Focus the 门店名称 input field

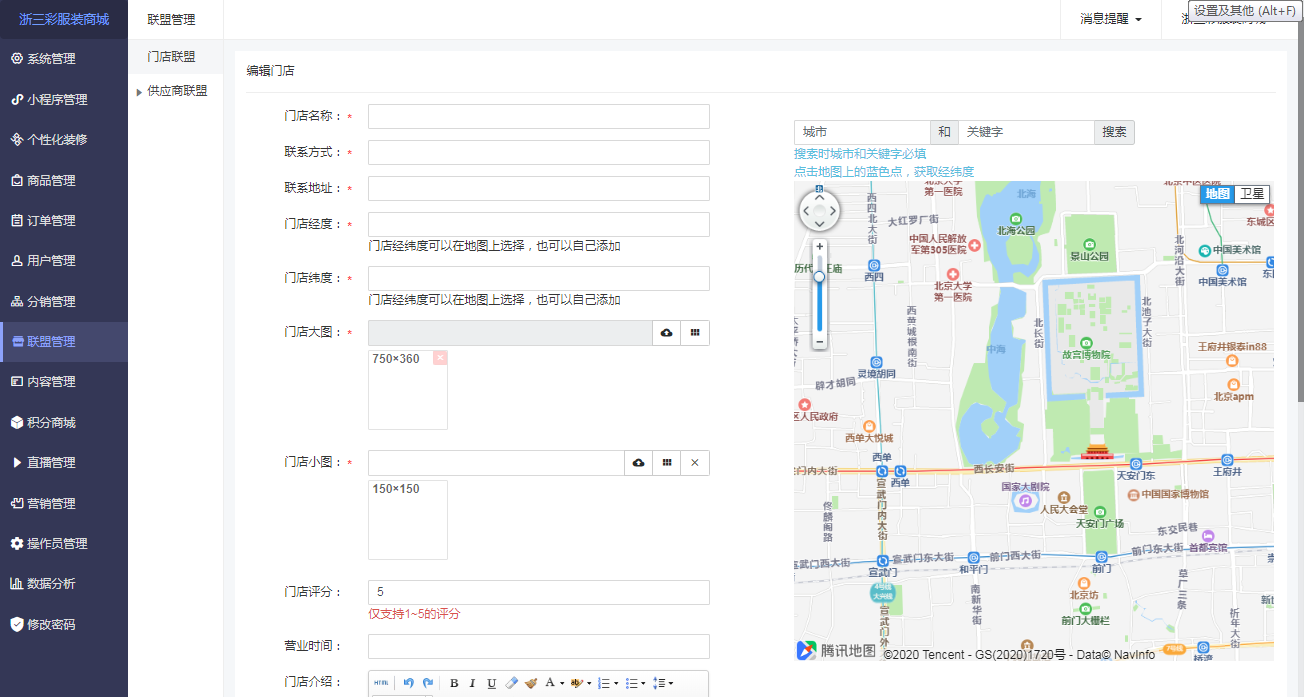pyautogui.click(x=538, y=116)
